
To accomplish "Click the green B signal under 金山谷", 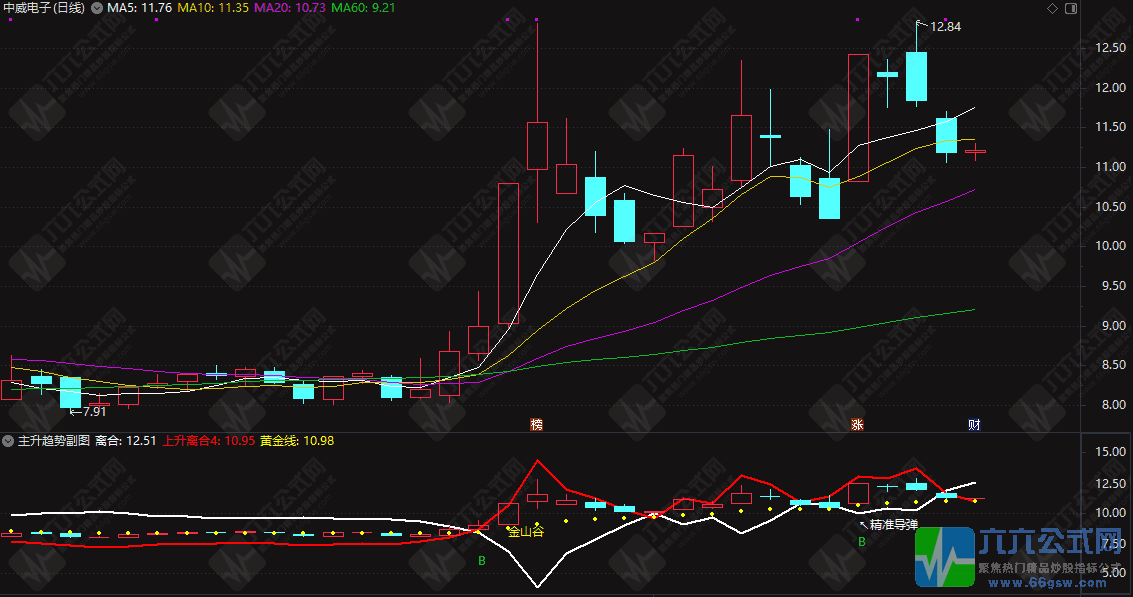I will coord(482,561).
